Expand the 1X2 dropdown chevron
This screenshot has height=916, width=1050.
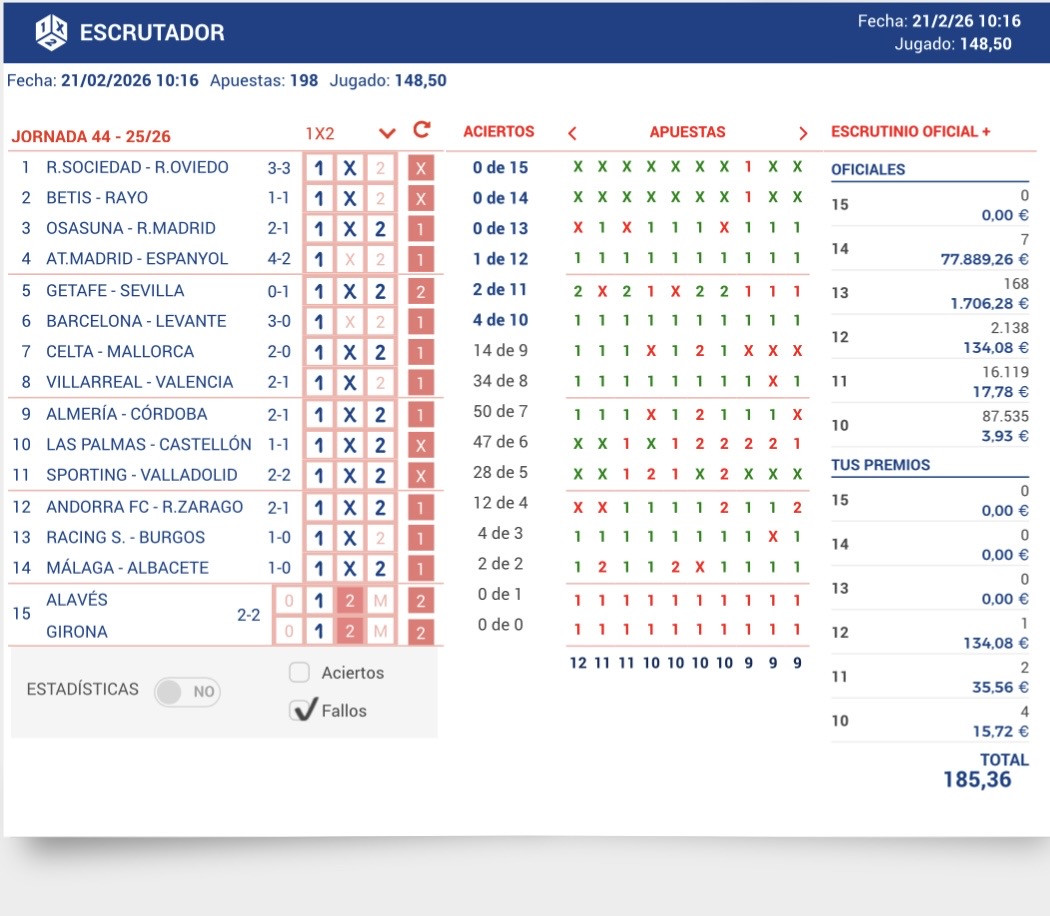(387, 133)
